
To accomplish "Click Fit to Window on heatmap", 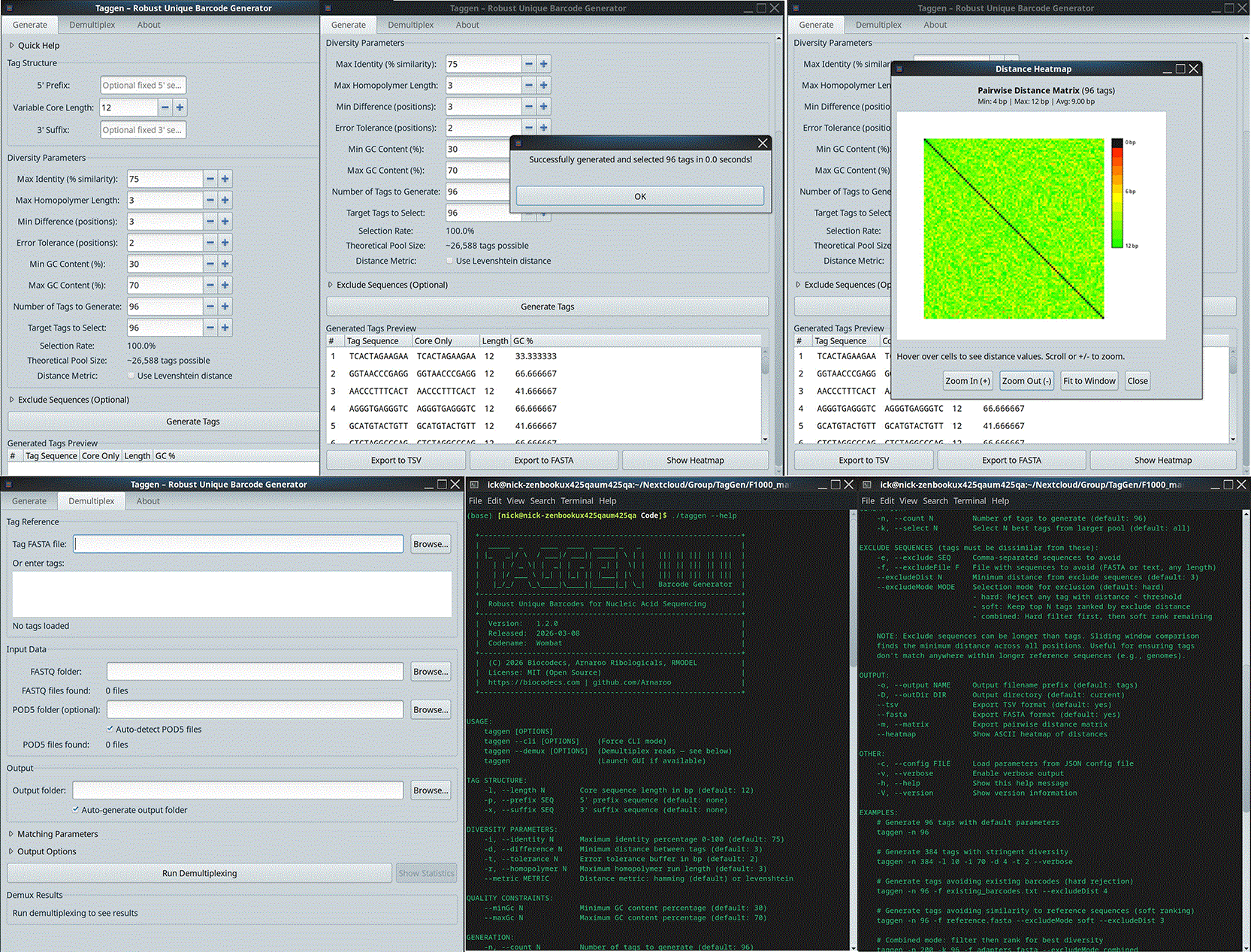I will [x=1089, y=381].
